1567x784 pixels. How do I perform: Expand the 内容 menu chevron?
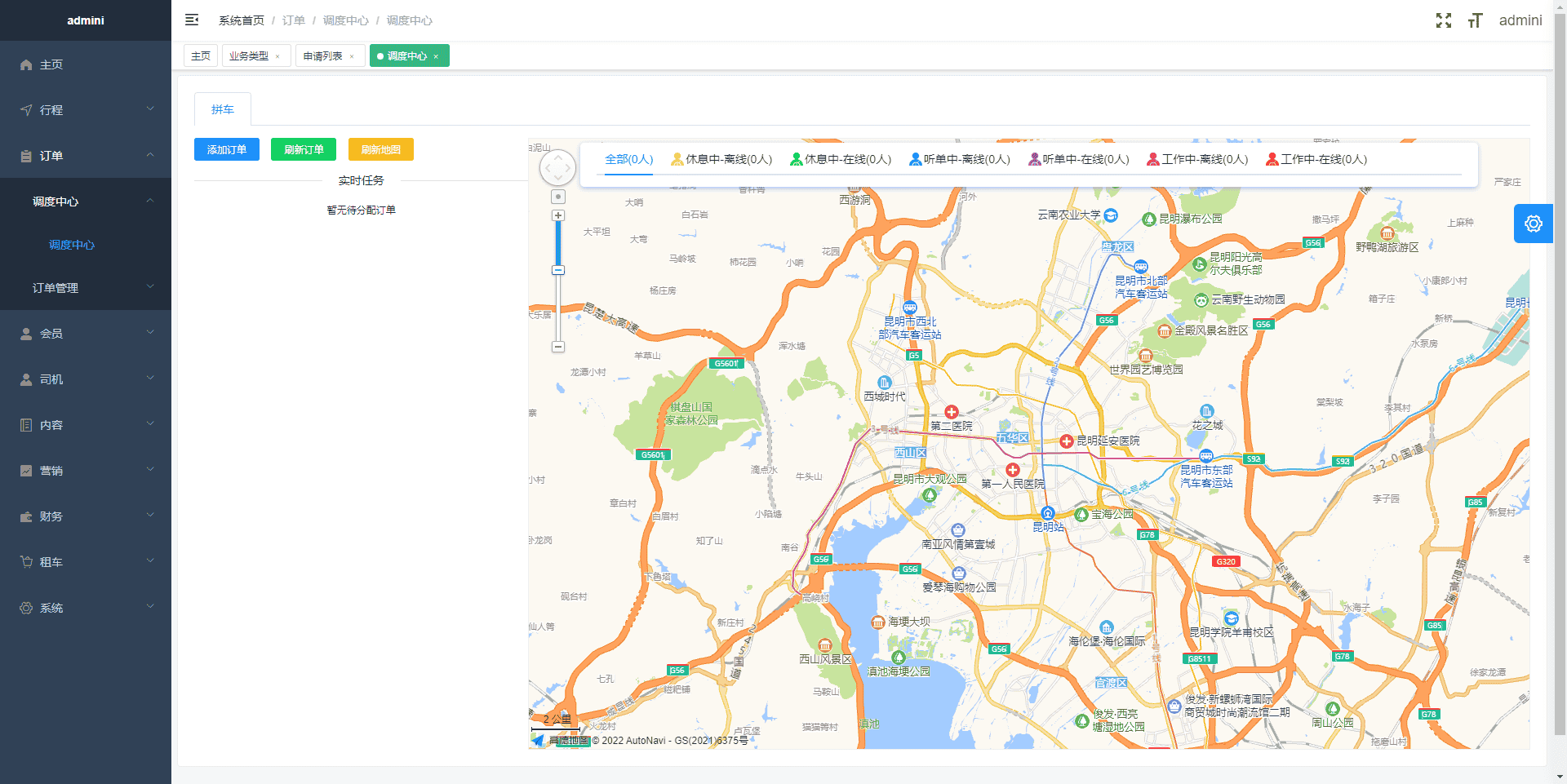point(150,423)
